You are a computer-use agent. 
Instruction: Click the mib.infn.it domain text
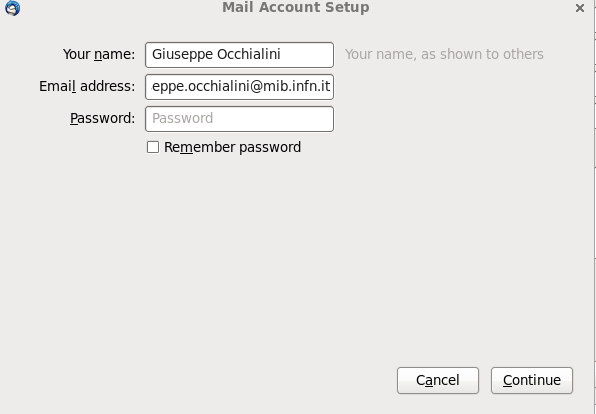click(296, 86)
